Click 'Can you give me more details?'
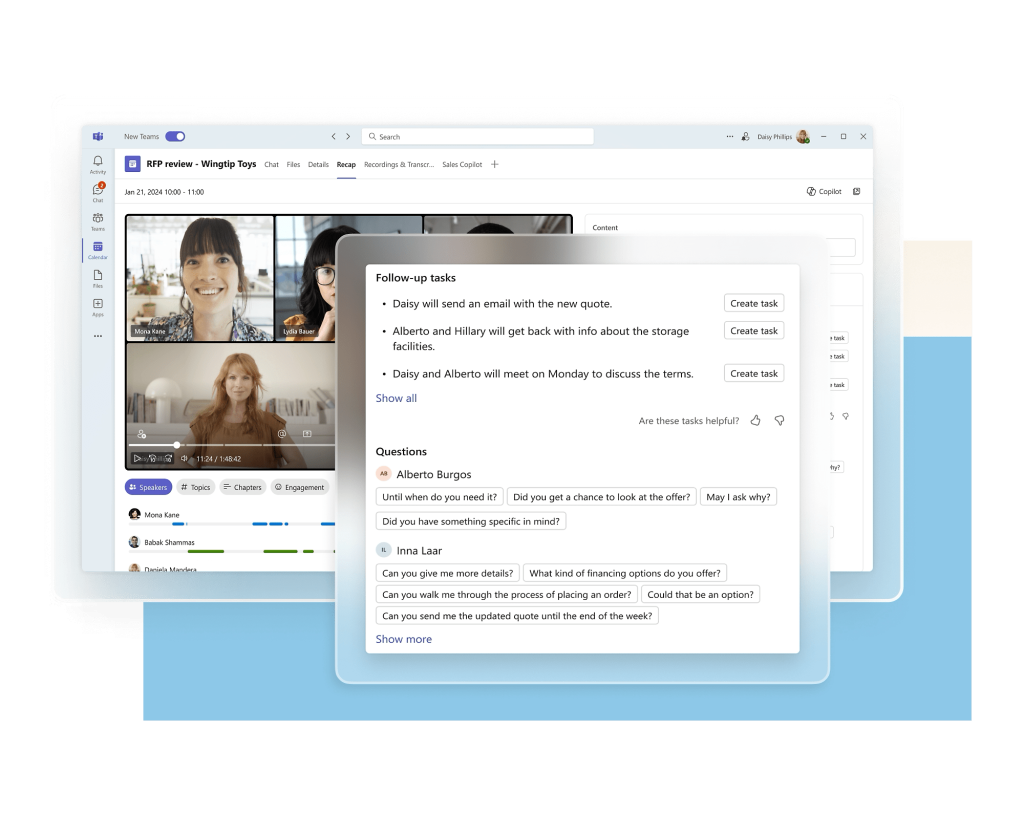This screenshot has width=1024, height=814. coord(447,574)
